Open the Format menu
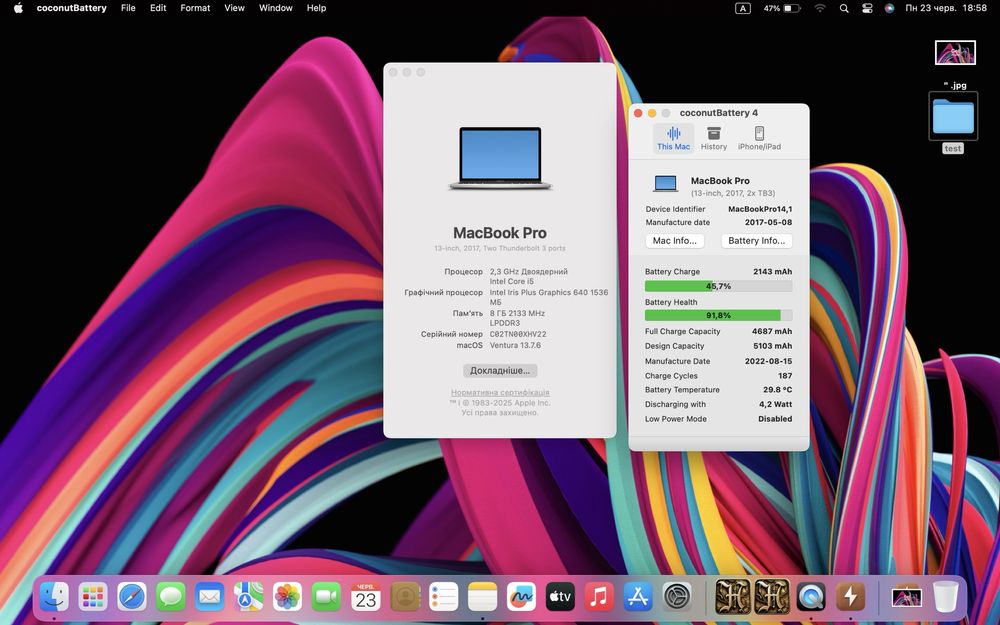1000x625 pixels. (195, 8)
